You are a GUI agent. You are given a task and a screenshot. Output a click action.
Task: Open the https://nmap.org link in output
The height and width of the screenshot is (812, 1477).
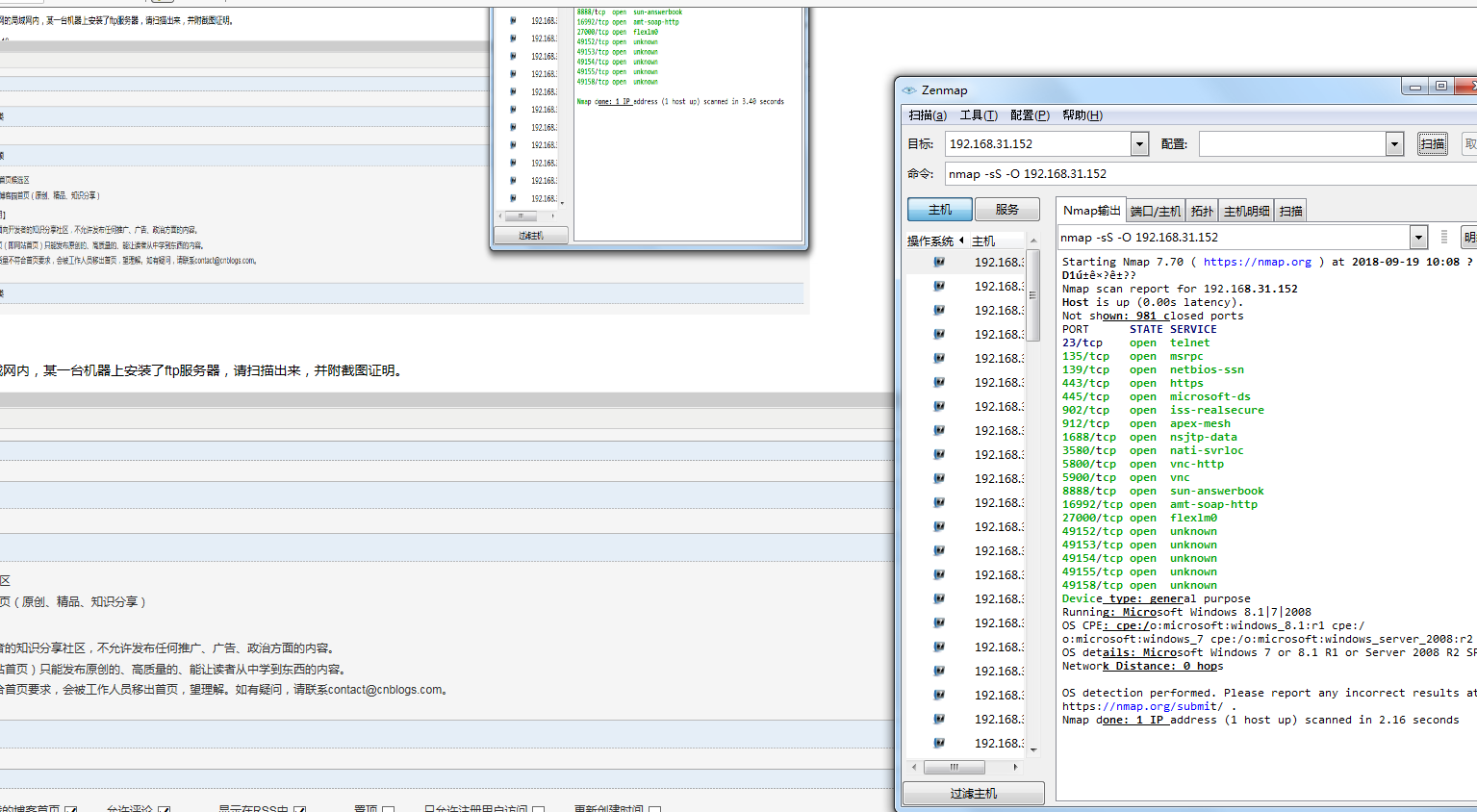pos(1258,262)
